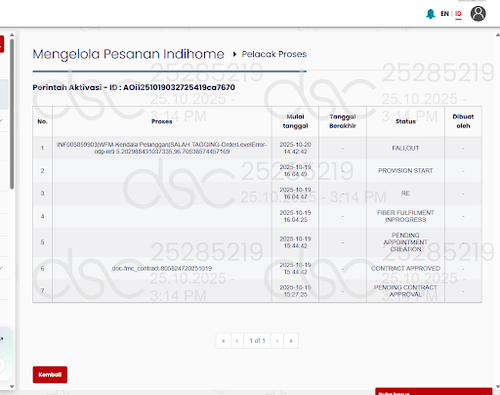Click the 'Tanggal Berakhir' column header

pos(343,121)
